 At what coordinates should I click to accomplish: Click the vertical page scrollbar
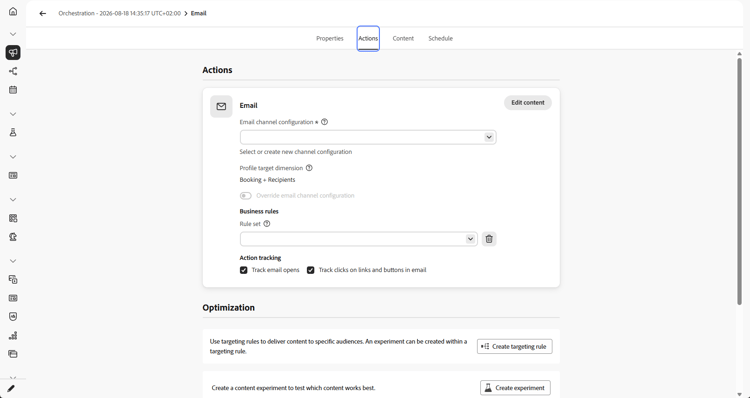[739, 181]
